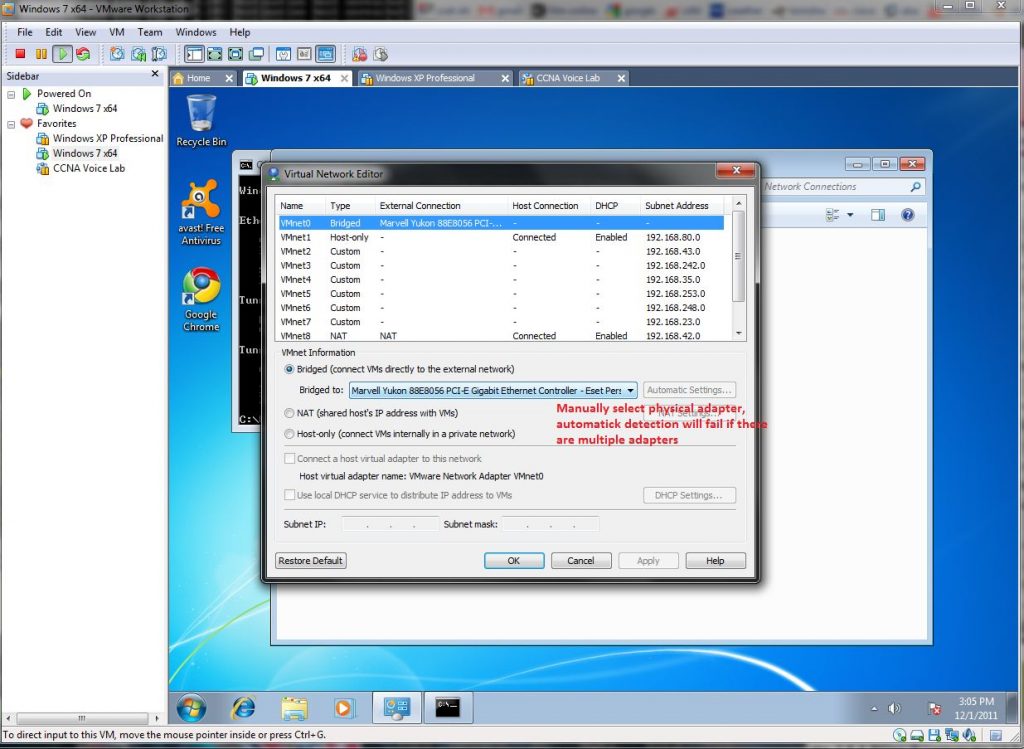Open the Team menu
This screenshot has height=749, width=1024.
[150, 32]
